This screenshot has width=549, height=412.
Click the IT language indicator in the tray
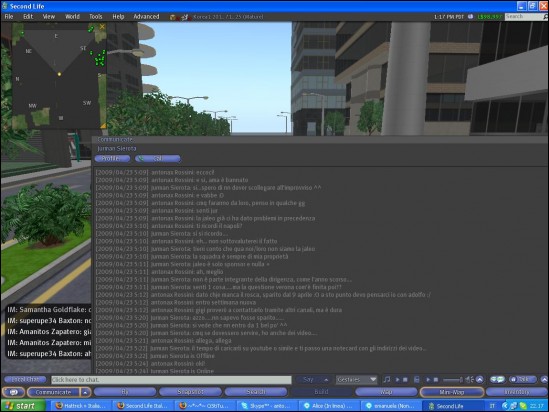click(492, 406)
